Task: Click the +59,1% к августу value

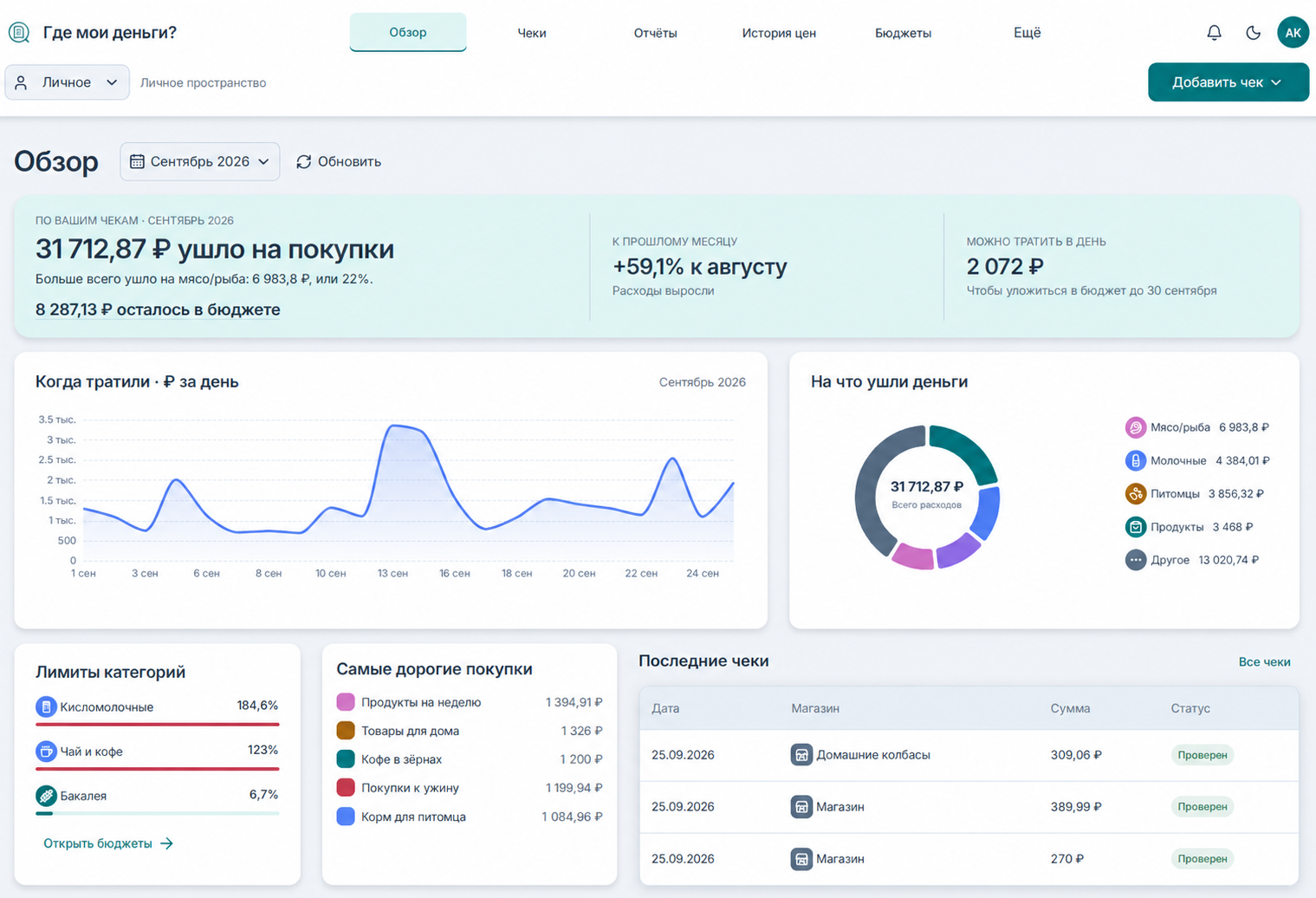Action: [699, 266]
